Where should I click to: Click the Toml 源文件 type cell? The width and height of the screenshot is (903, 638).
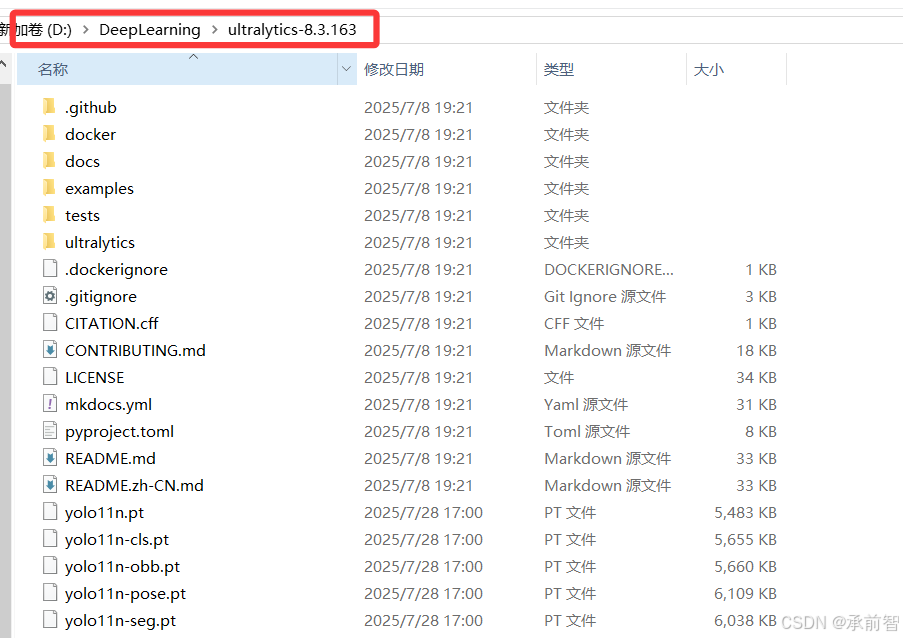point(587,432)
